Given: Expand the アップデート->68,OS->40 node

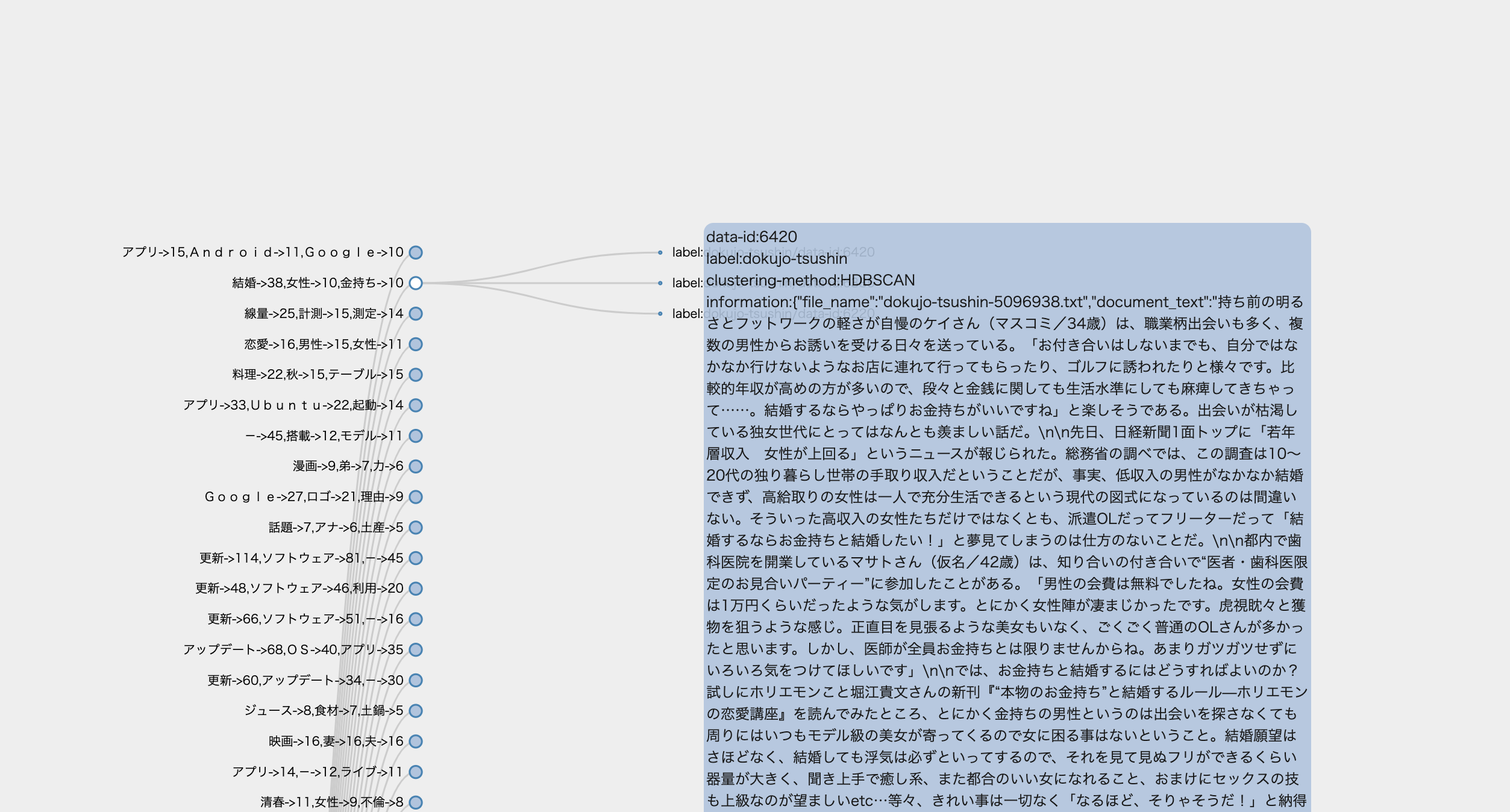Looking at the screenshot, I should [x=416, y=650].
